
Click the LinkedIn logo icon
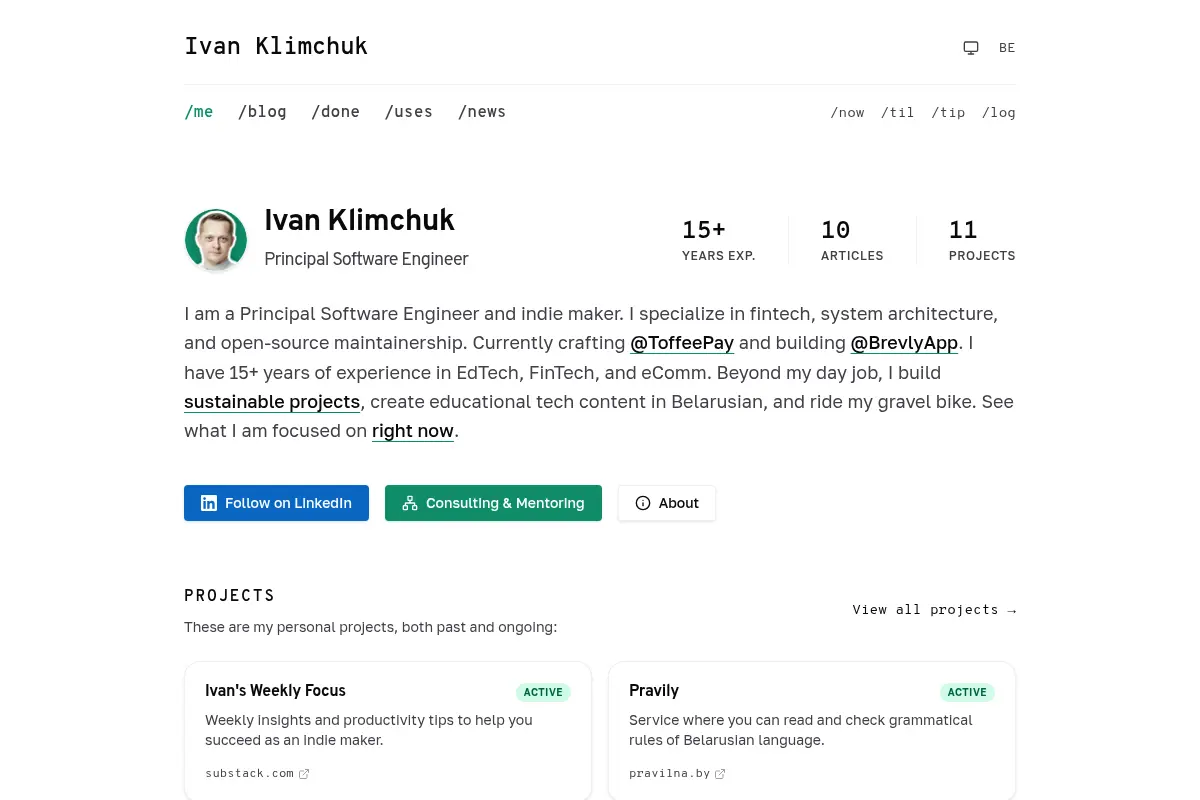[x=209, y=503]
